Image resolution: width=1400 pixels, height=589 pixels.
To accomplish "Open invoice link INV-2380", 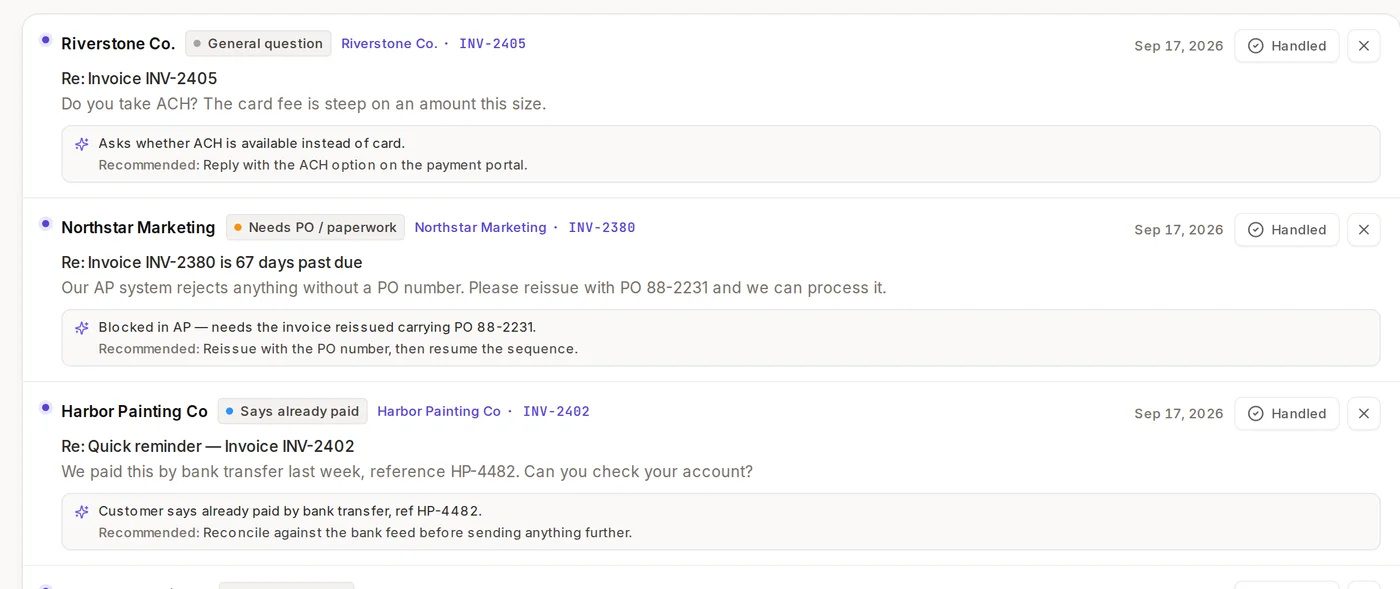I will (602, 228).
